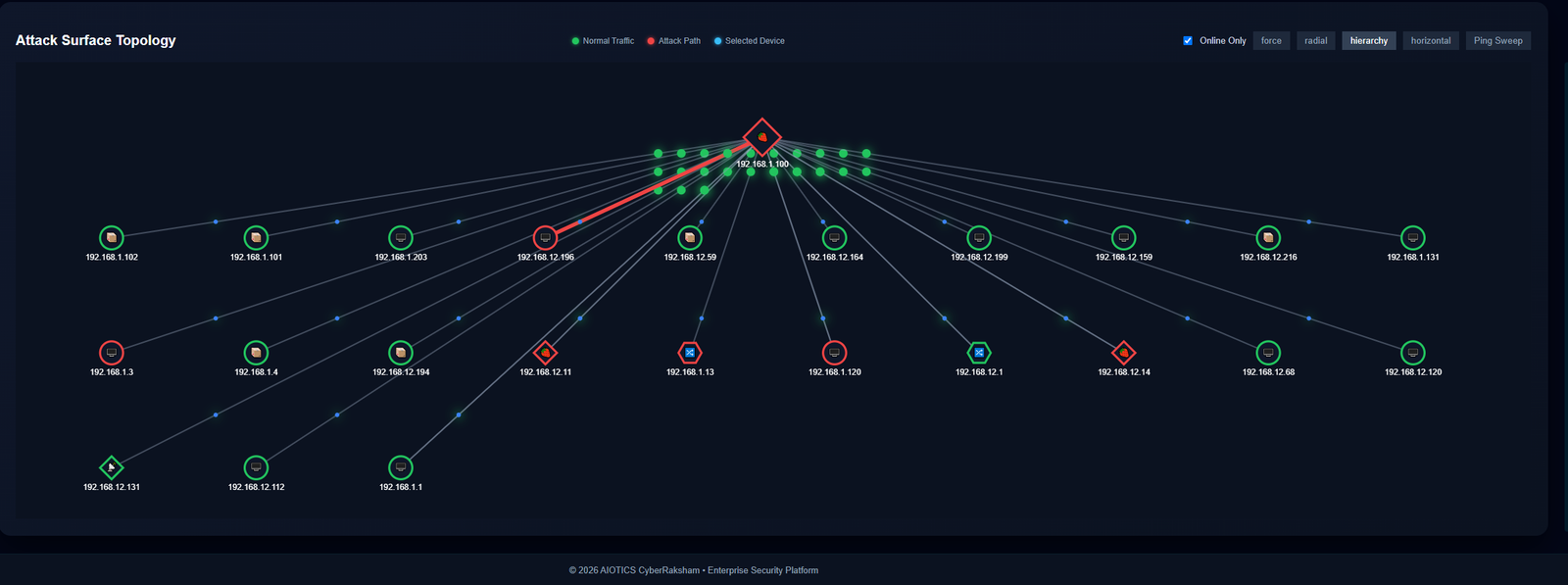Click the Selected Device legend item
Screen dimensions: 1568x585
coord(750,41)
